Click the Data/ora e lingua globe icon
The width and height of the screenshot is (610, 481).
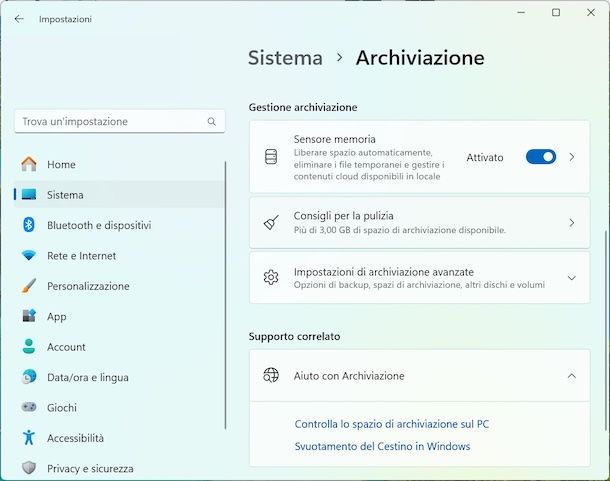tap(29, 377)
